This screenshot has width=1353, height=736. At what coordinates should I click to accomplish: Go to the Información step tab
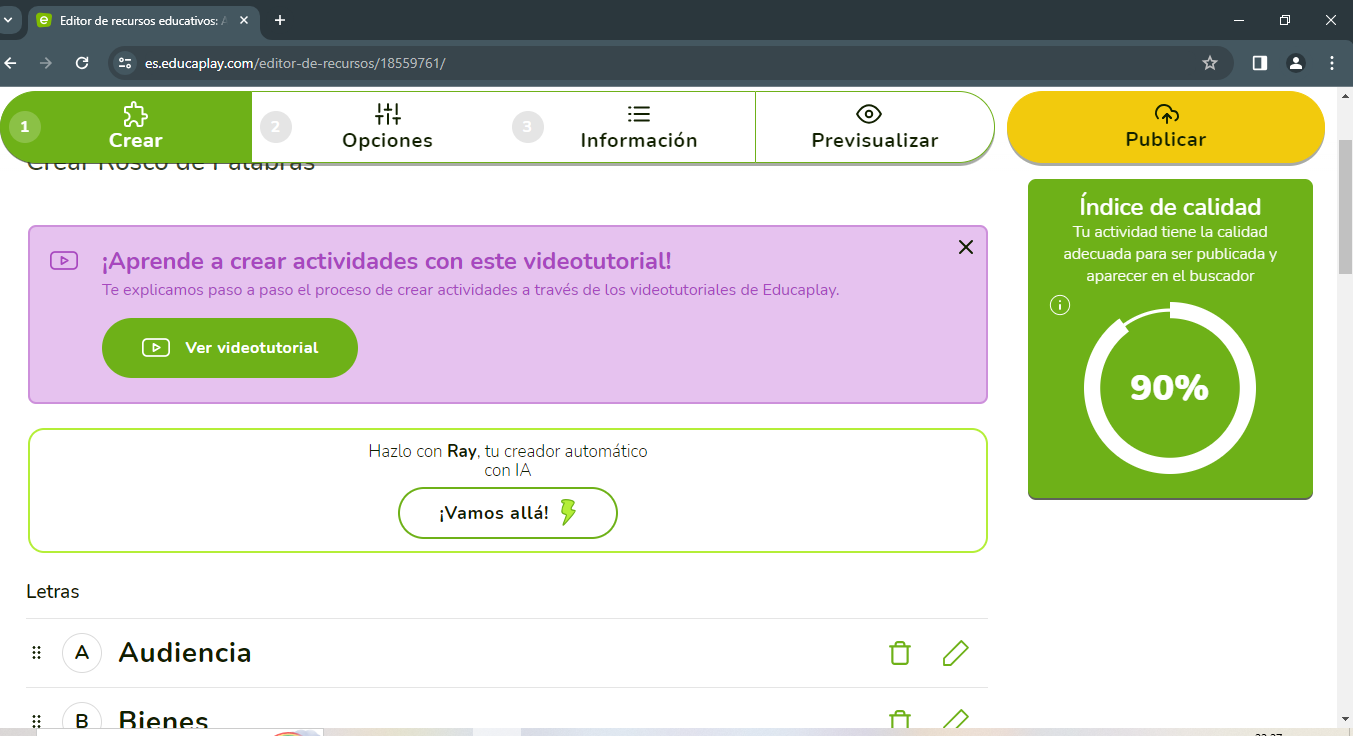click(x=629, y=127)
